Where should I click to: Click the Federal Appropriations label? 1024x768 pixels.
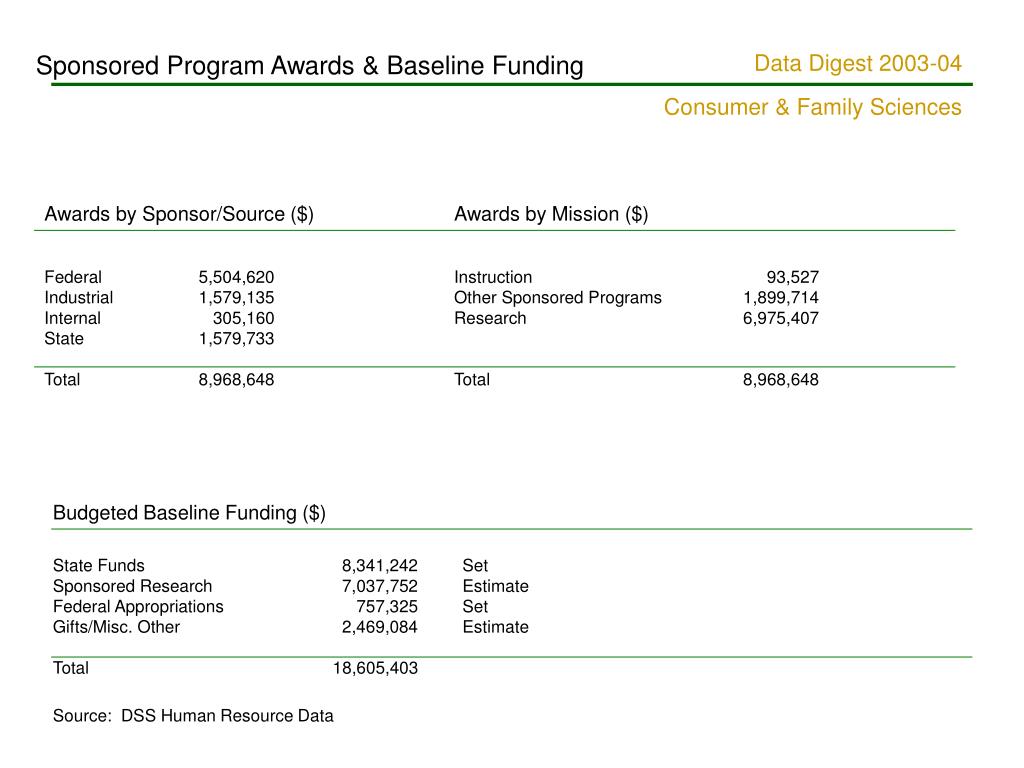point(138,607)
